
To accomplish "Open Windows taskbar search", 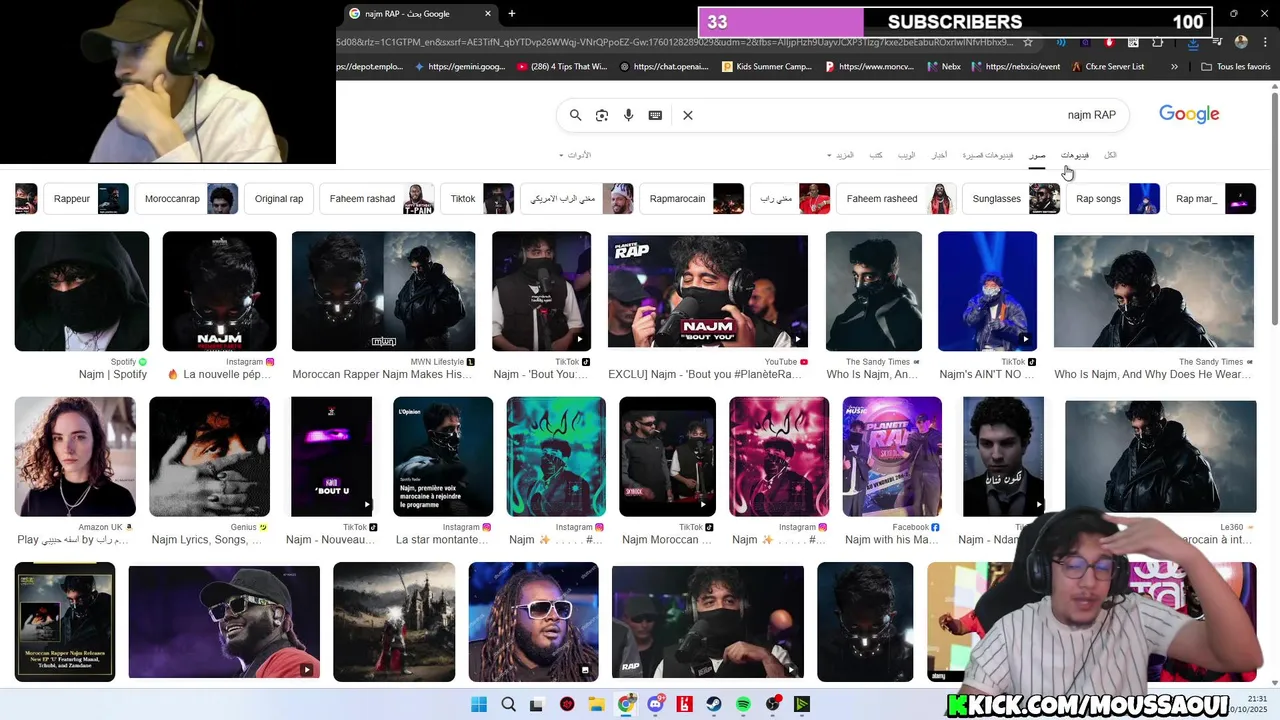I will tap(508, 705).
